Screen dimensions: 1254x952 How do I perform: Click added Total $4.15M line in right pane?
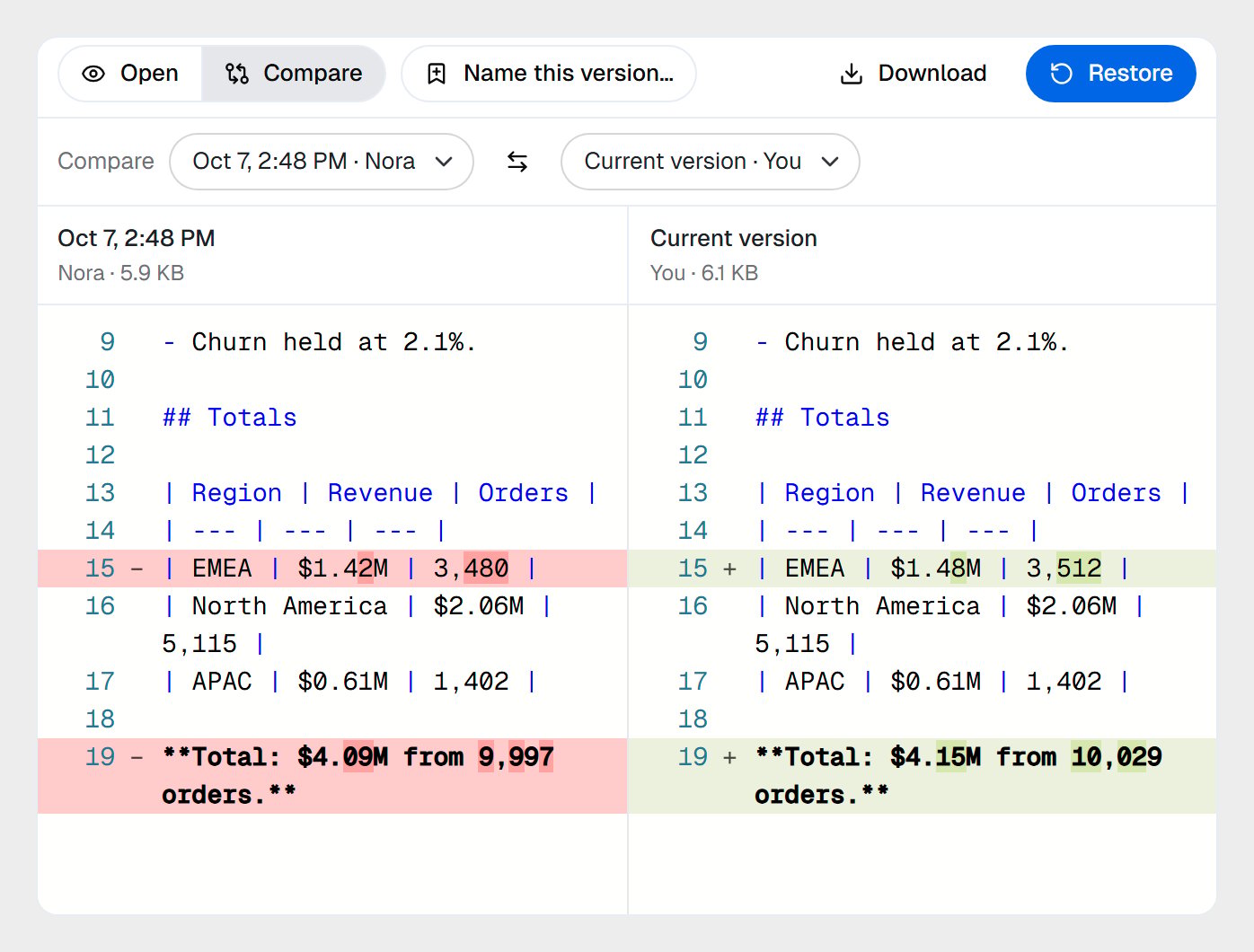pos(923,776)
